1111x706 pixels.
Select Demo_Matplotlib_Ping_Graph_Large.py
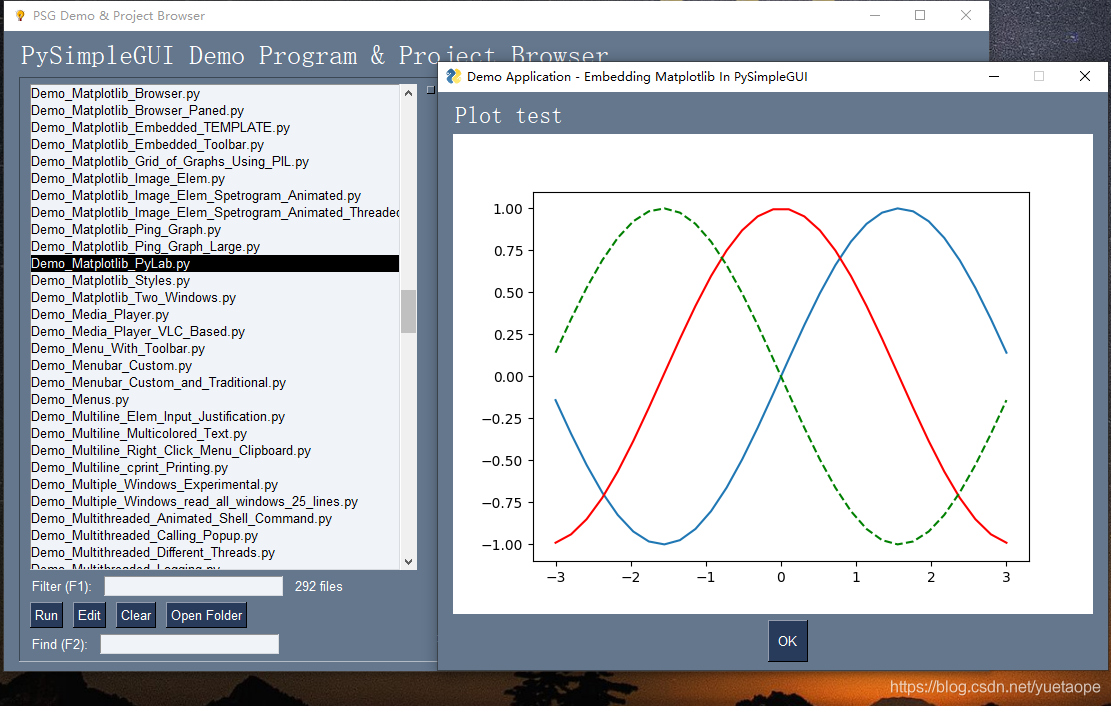pyautogui.click(x=215, y=247)
